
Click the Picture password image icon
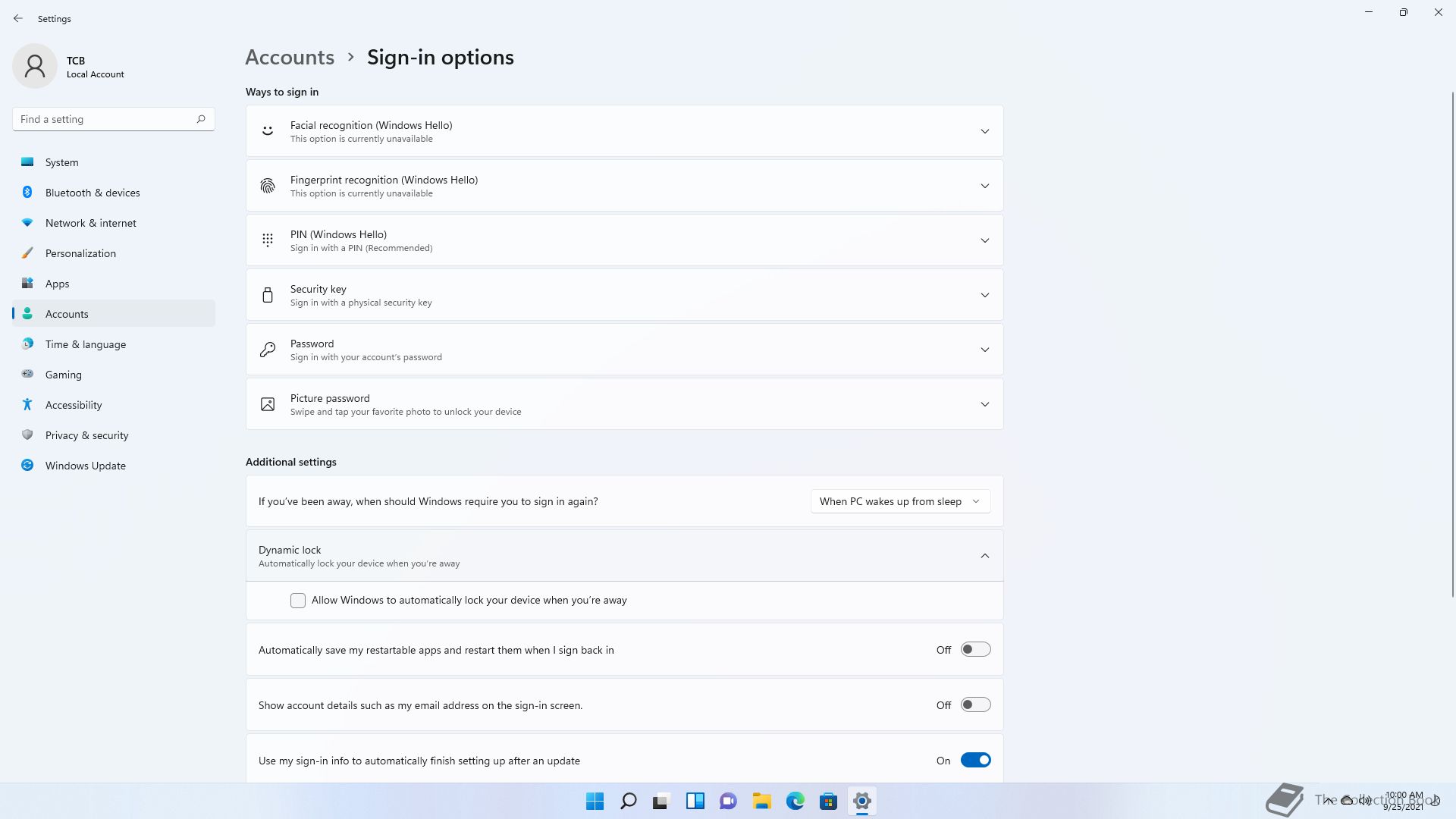[268, 404]
